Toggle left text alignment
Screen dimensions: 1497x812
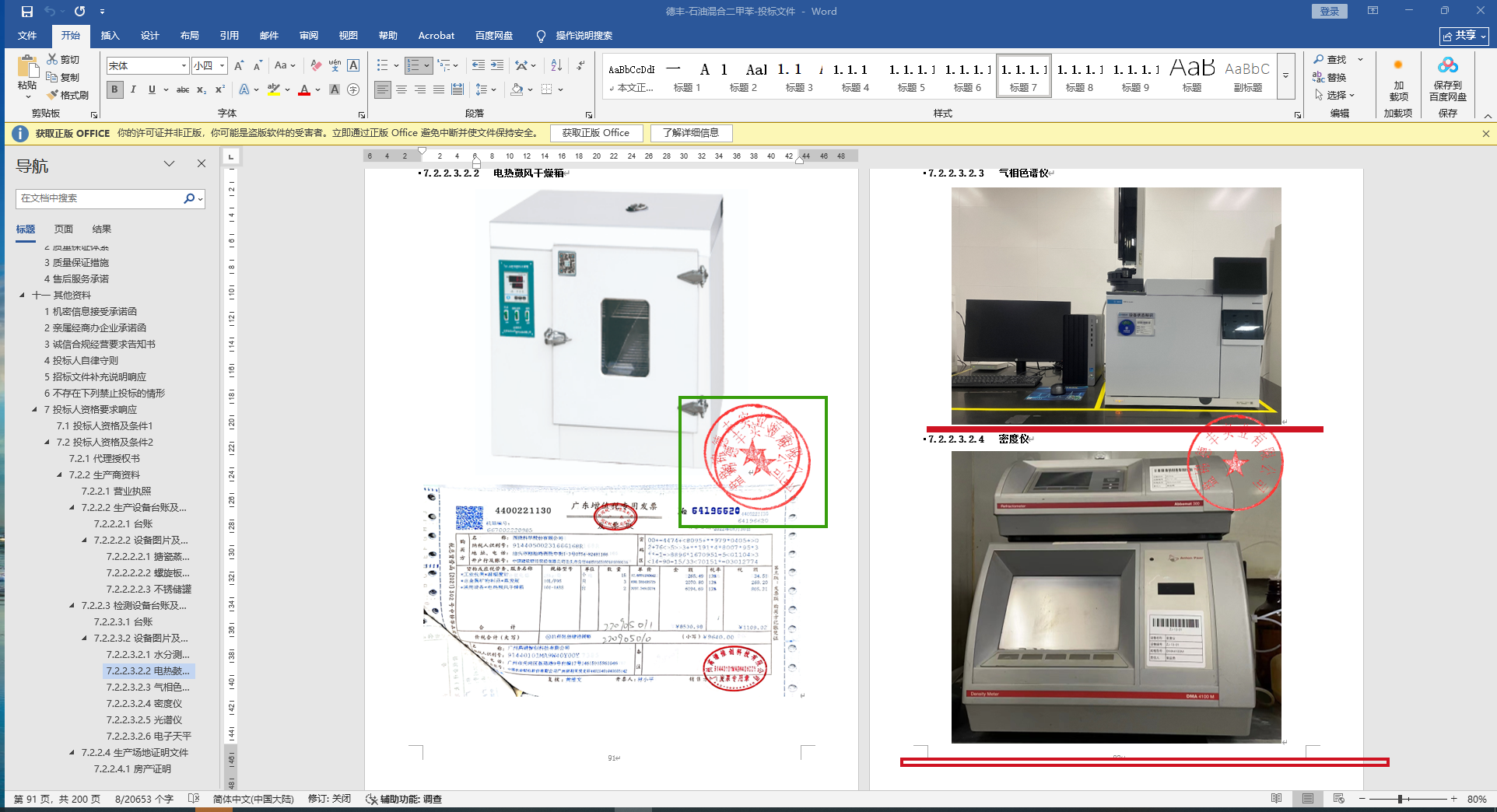pyautogui.click(x=382, y=90)
